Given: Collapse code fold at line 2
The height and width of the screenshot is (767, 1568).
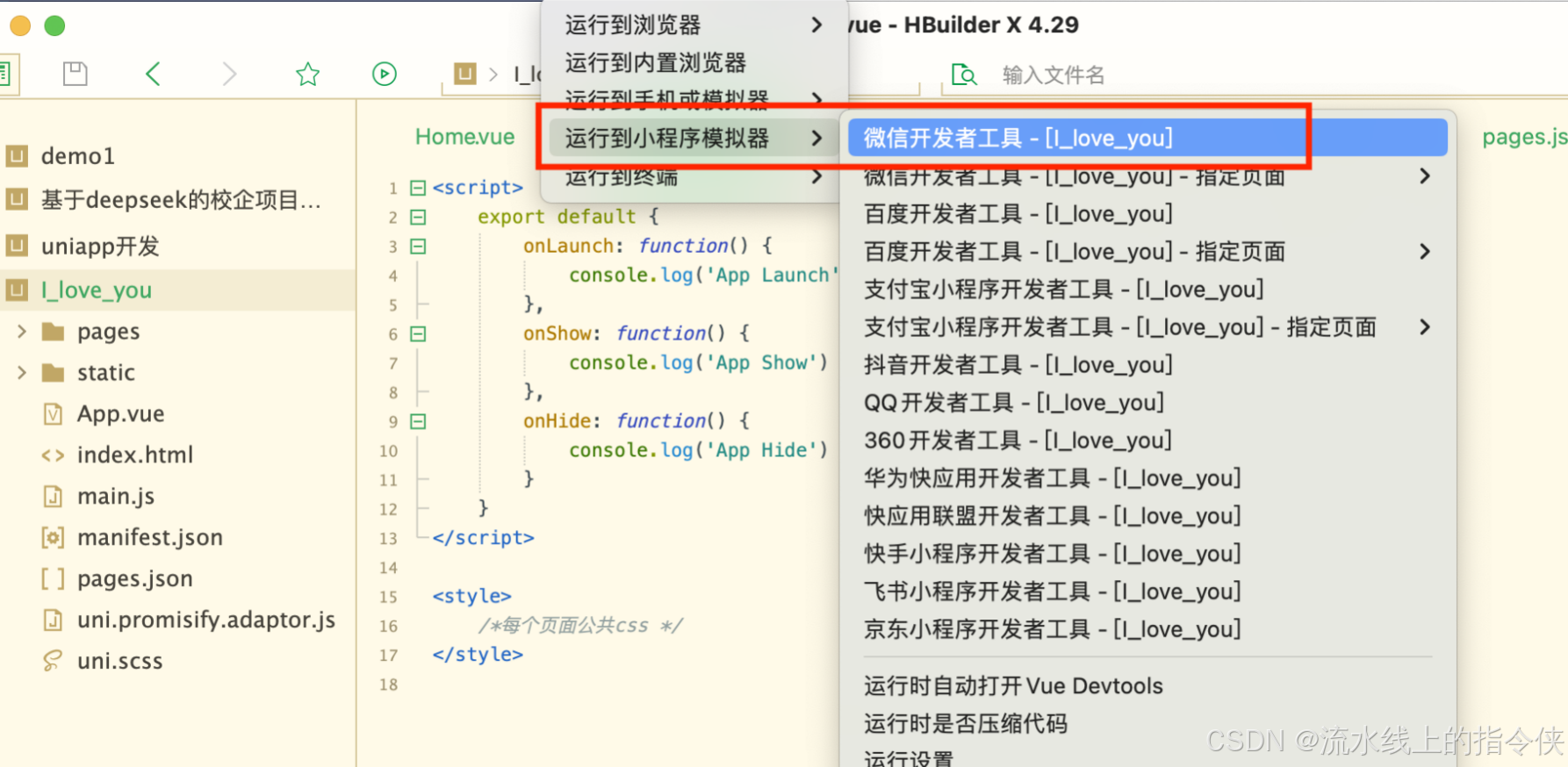Looking at the screenshot, I should (418, 217).
